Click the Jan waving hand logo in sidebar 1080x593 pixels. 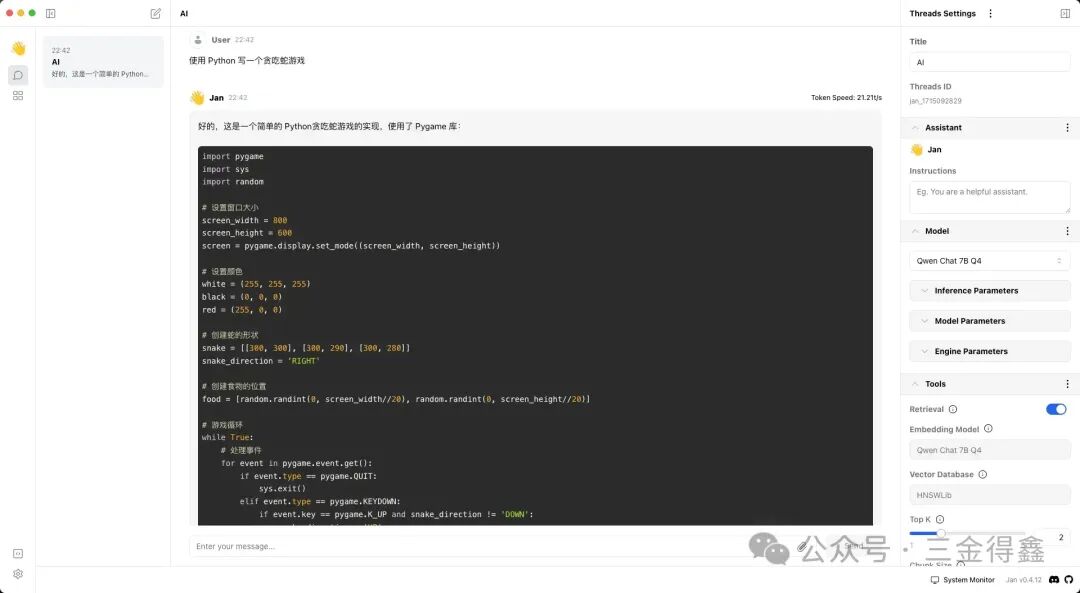click(x=19, y=48)
